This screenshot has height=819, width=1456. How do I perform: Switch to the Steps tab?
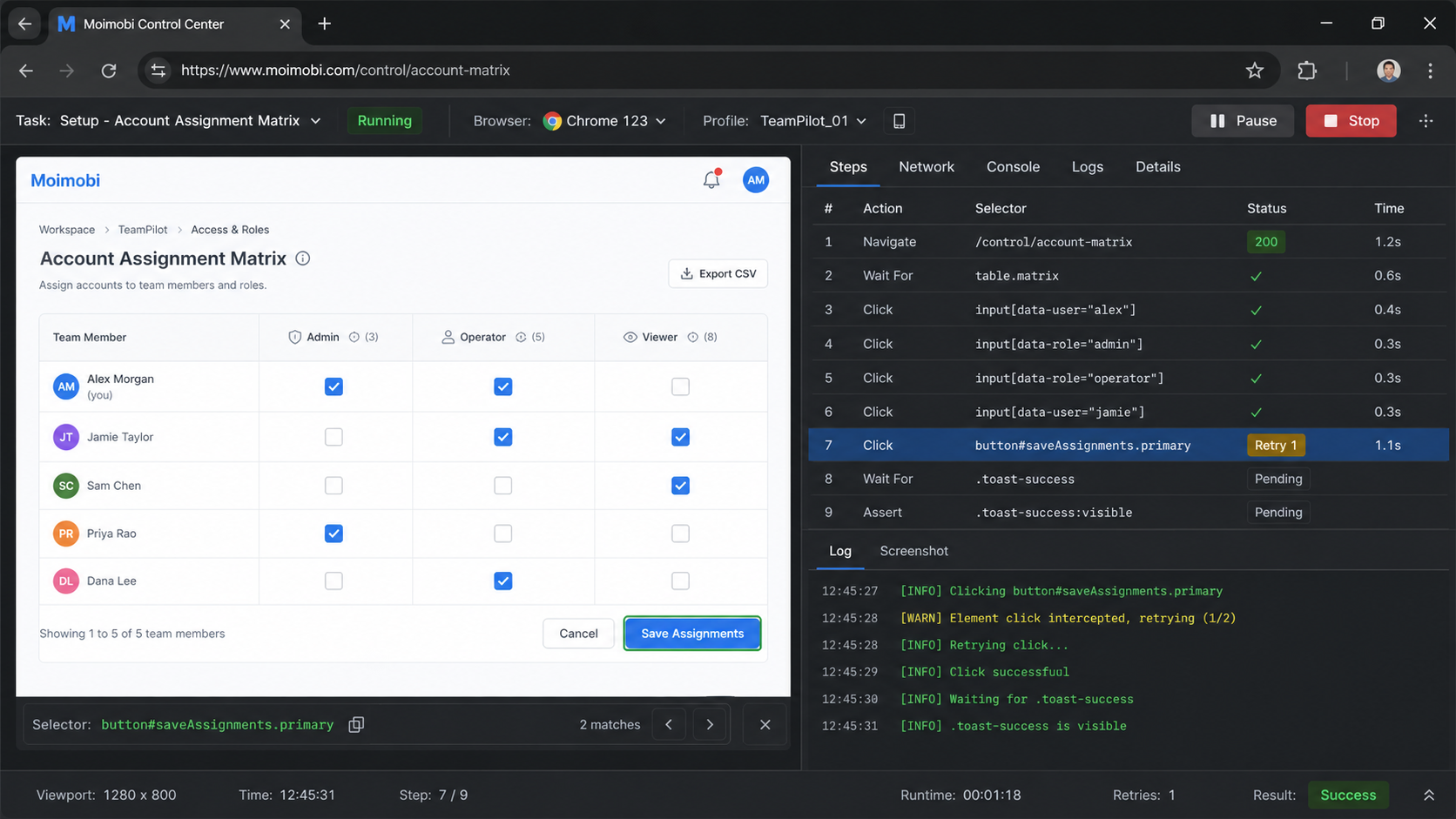(848, 167)
